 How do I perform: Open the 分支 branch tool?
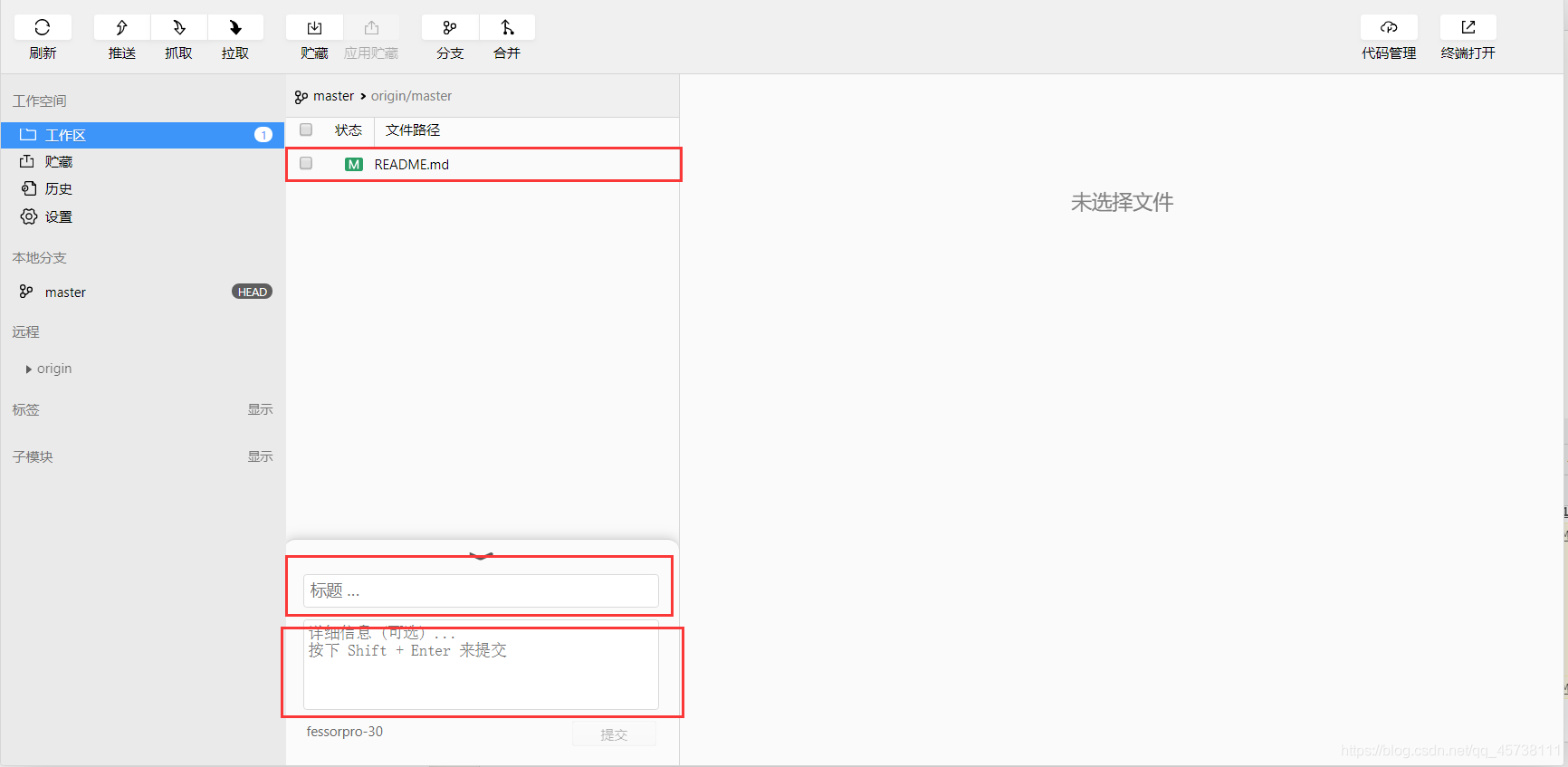coord(450,28)
